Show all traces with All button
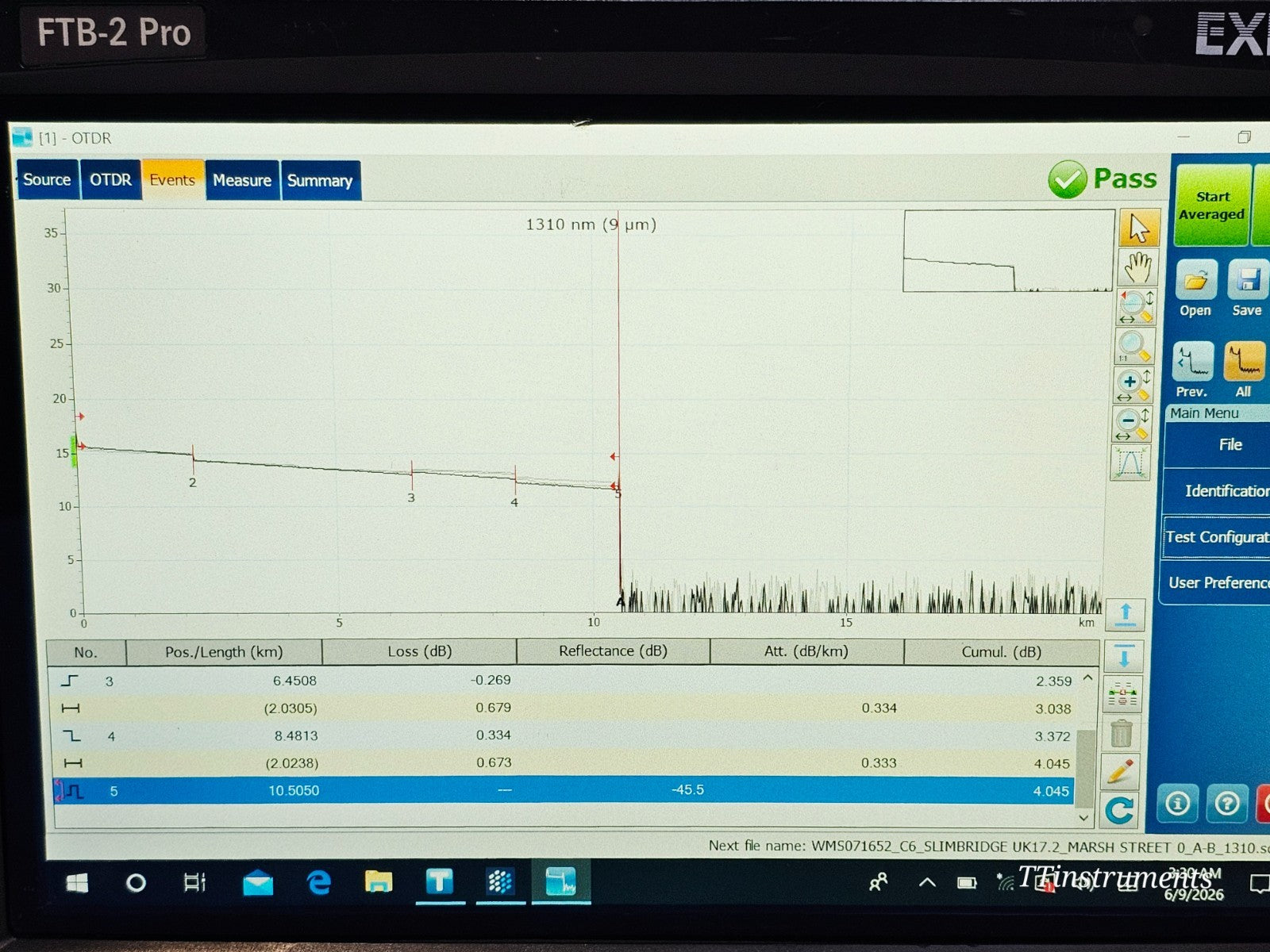 coord(1244,370)
